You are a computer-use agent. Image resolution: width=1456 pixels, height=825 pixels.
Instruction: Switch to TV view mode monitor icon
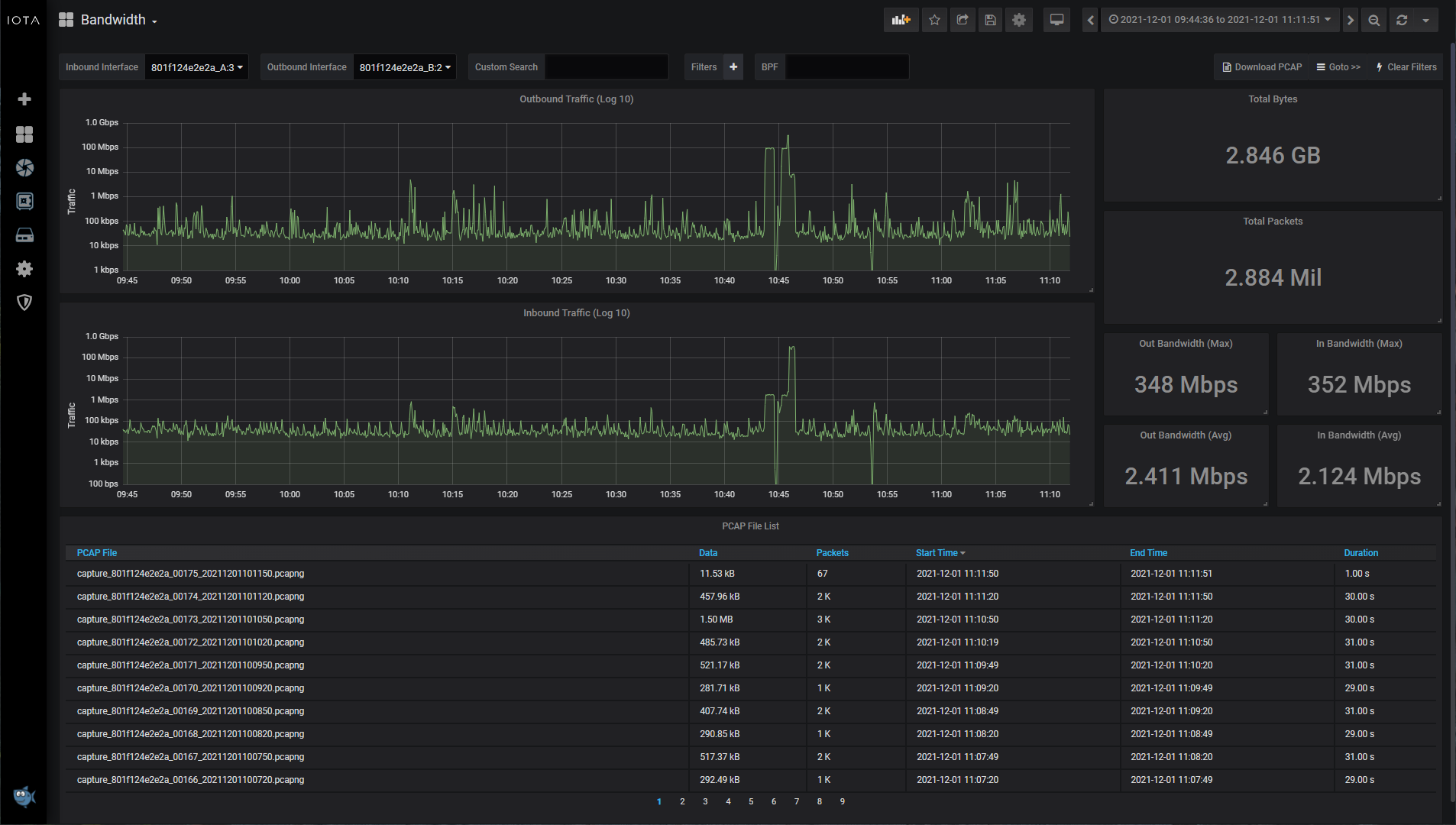coord(1057,20)
